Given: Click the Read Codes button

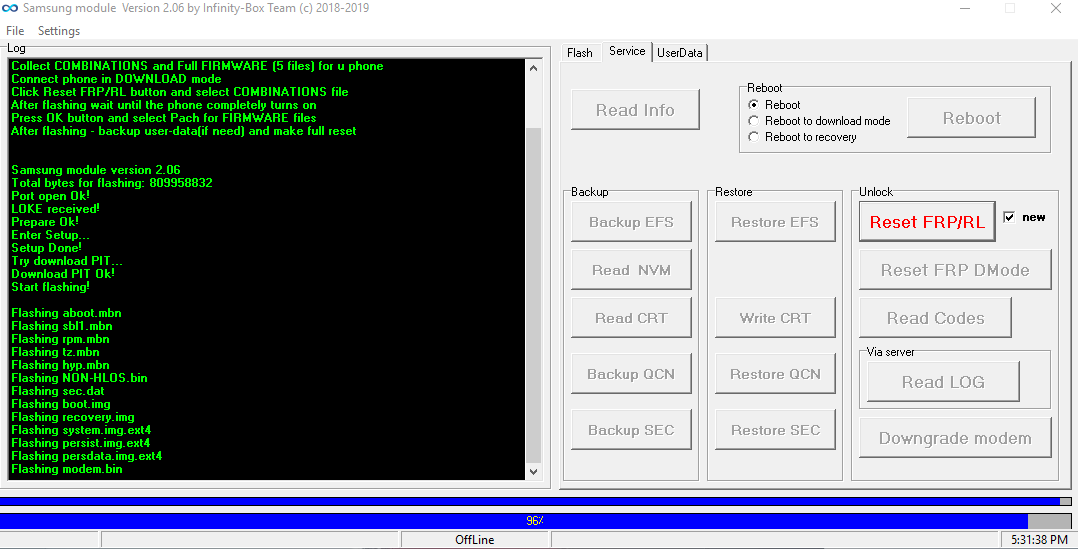Looking at the screenshot, I should click(935, 318).
